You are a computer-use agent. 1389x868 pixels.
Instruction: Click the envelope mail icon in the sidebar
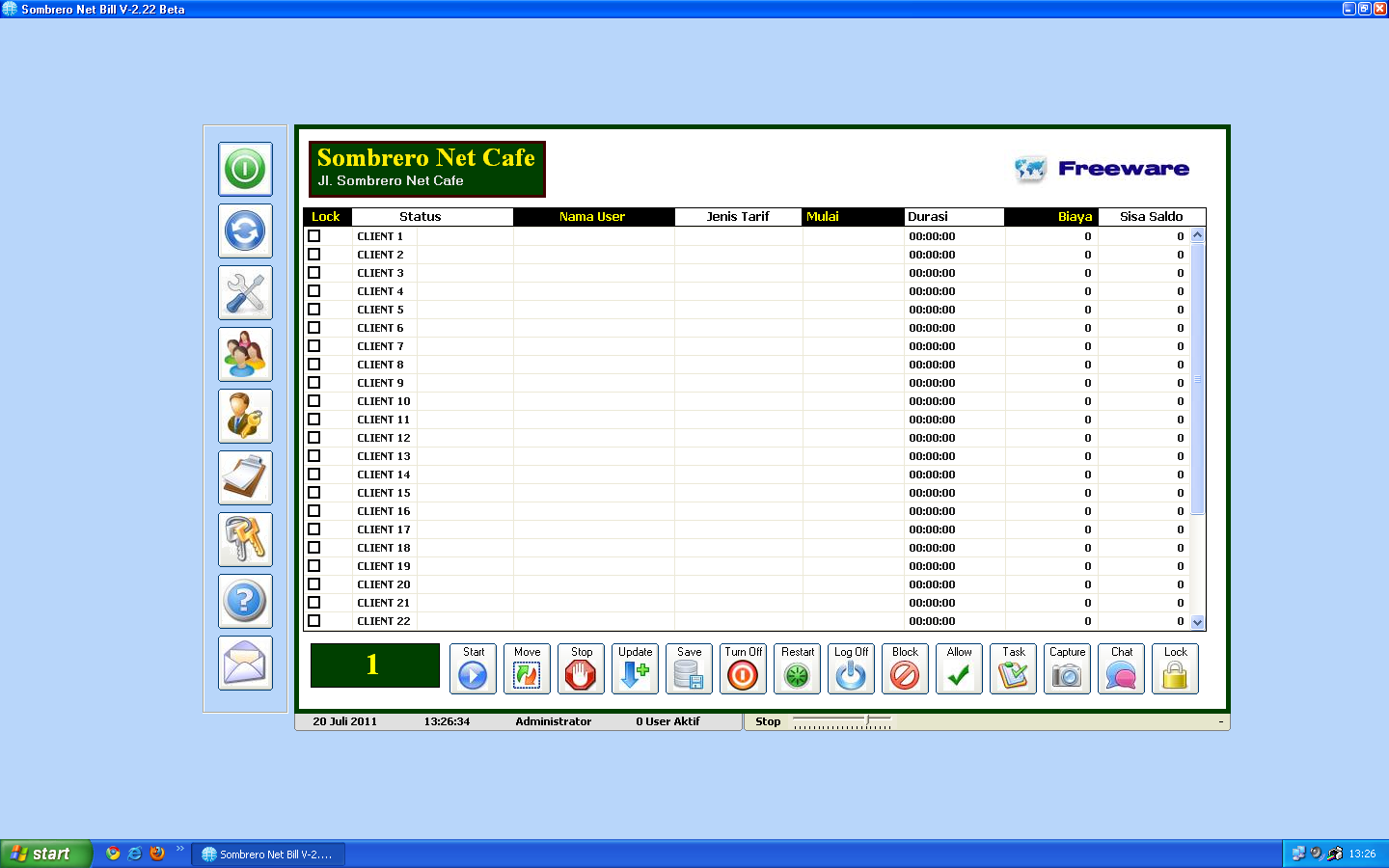click(x=245, y=663)
